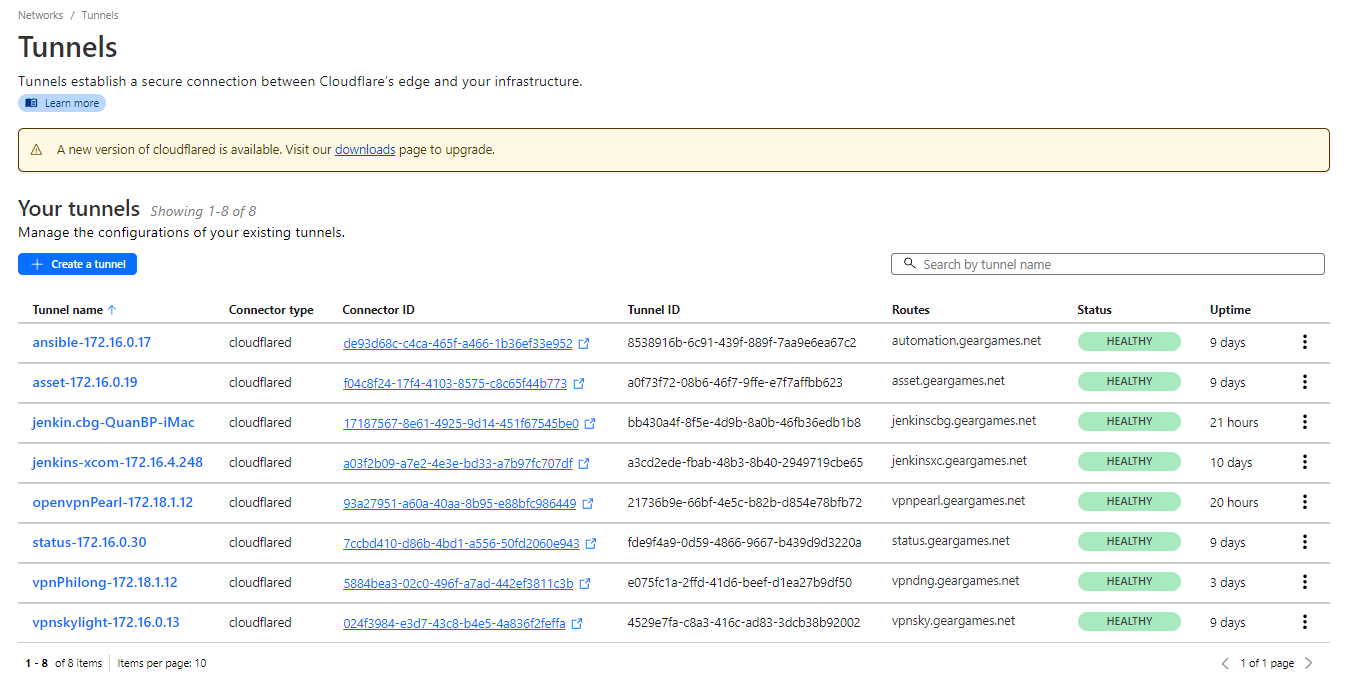Change Items per page setting
This screenshot has width=1347, height=690.
coord(162,663)
